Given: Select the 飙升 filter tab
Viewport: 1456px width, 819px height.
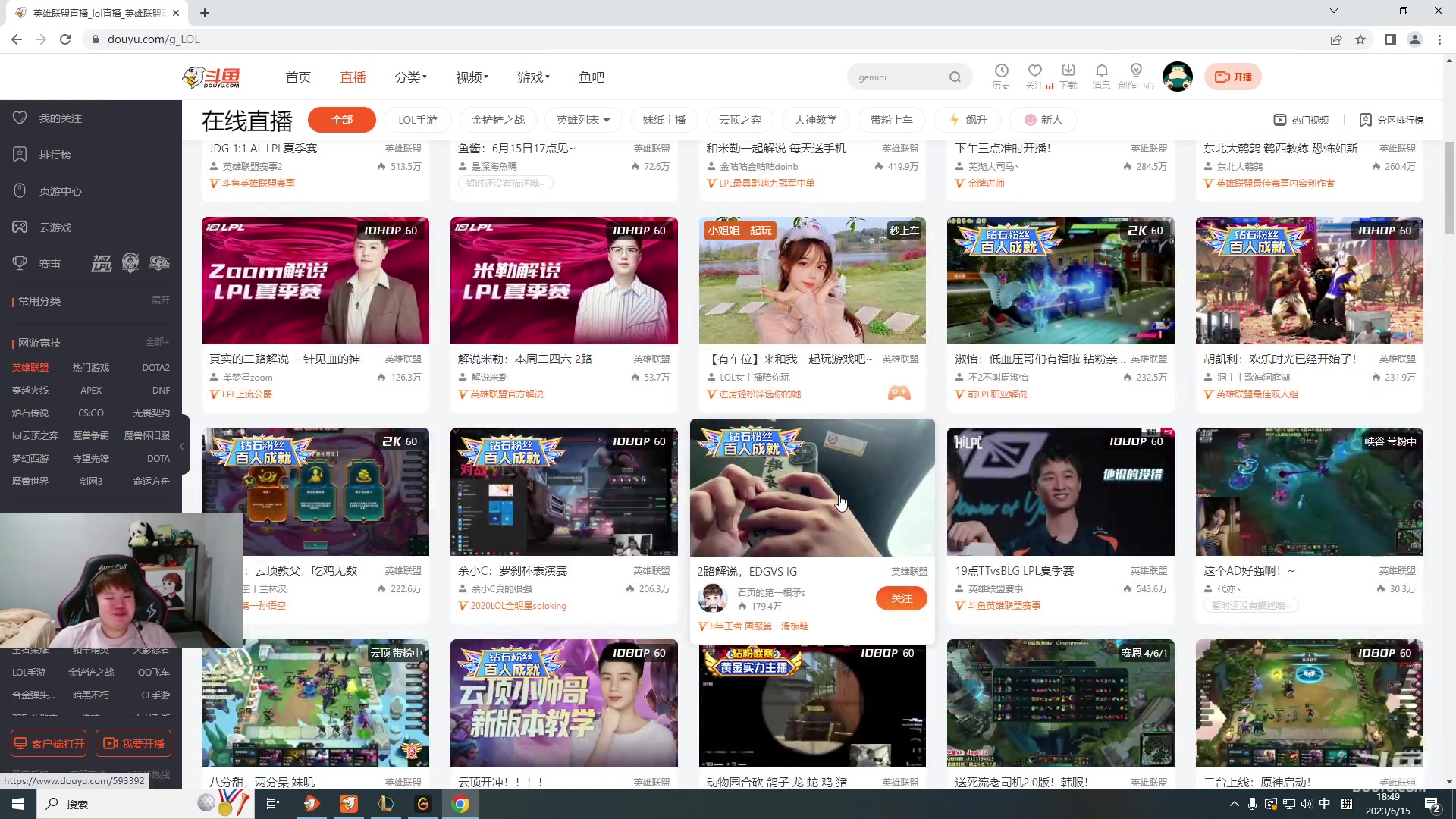Looking at the screenshot, I should click(968, 120).
